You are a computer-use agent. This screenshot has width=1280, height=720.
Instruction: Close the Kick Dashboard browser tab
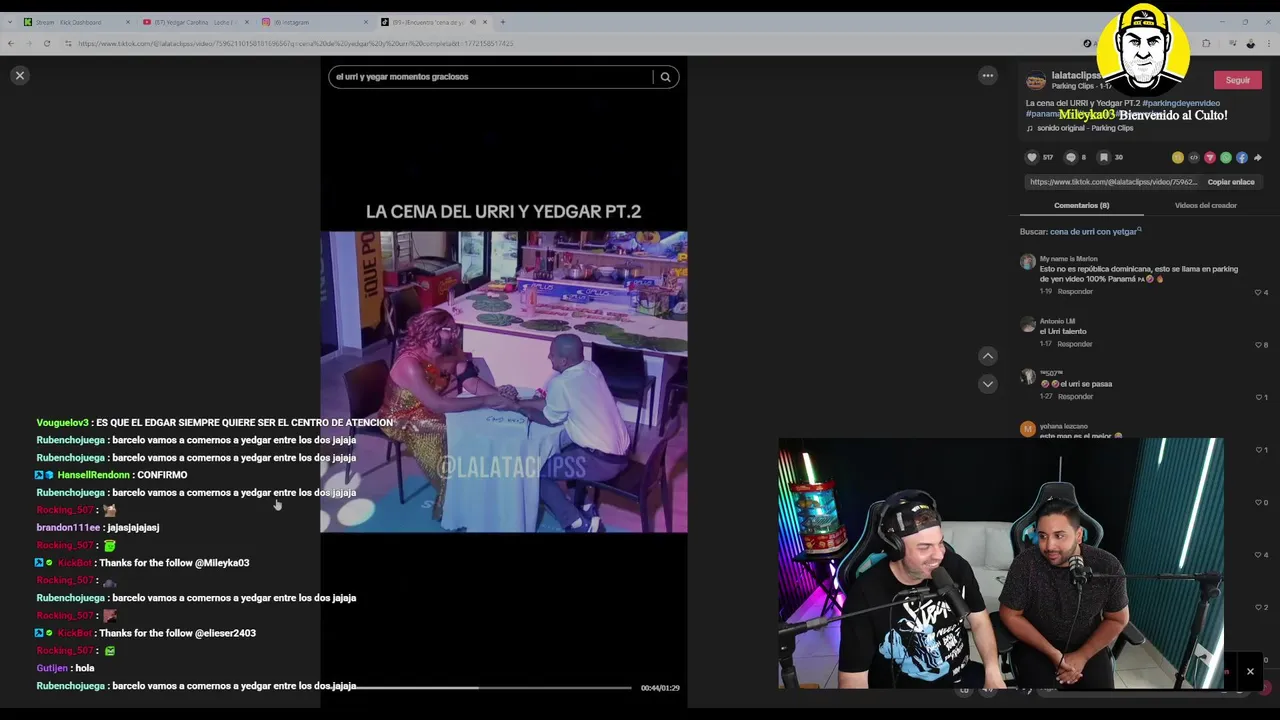tap(128, 22)
